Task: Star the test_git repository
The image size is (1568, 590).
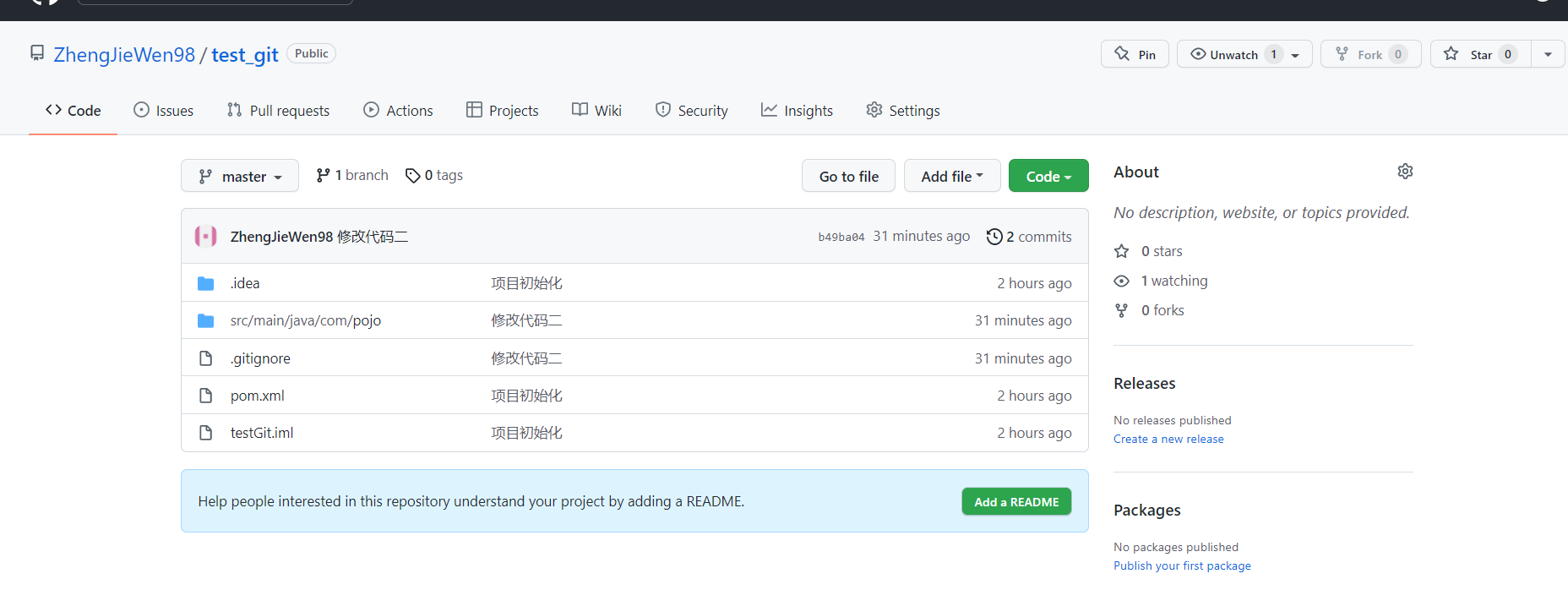Action: (x=1481, y=54)
